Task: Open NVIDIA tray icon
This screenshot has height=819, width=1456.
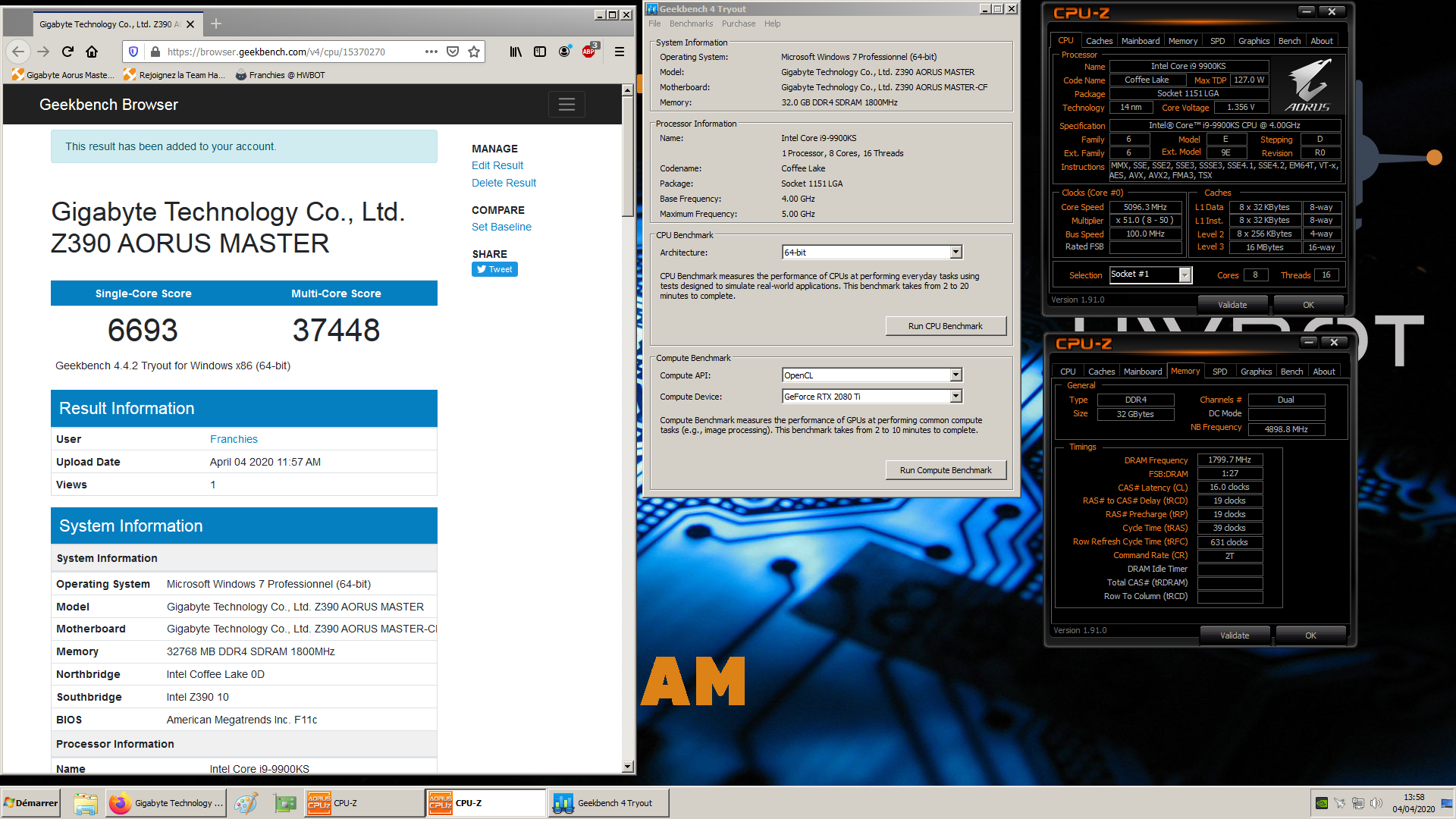Action: click(1322, 803)
